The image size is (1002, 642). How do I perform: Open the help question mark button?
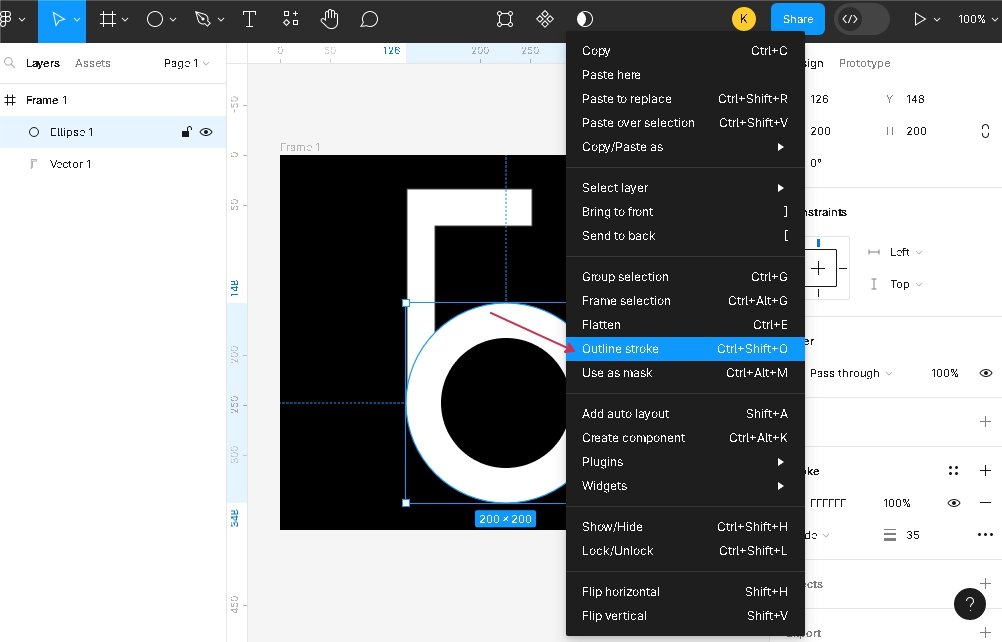[969, 603]
